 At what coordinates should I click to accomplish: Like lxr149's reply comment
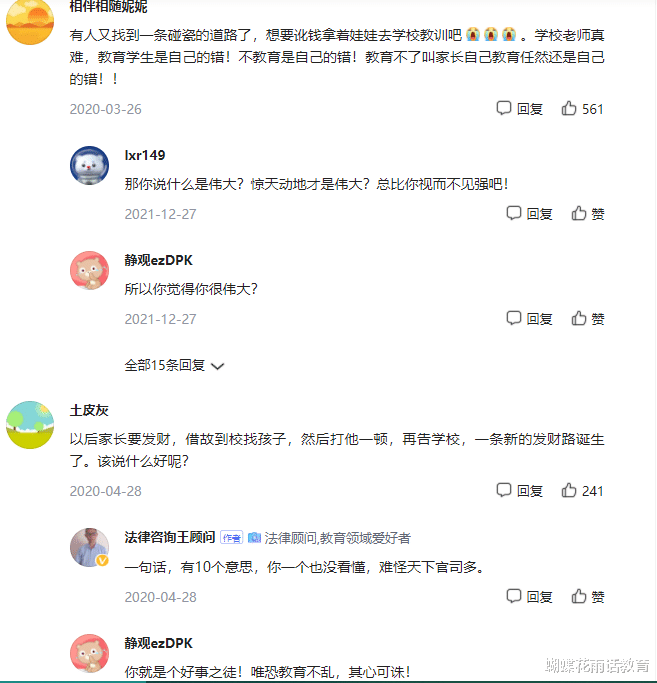588,213
